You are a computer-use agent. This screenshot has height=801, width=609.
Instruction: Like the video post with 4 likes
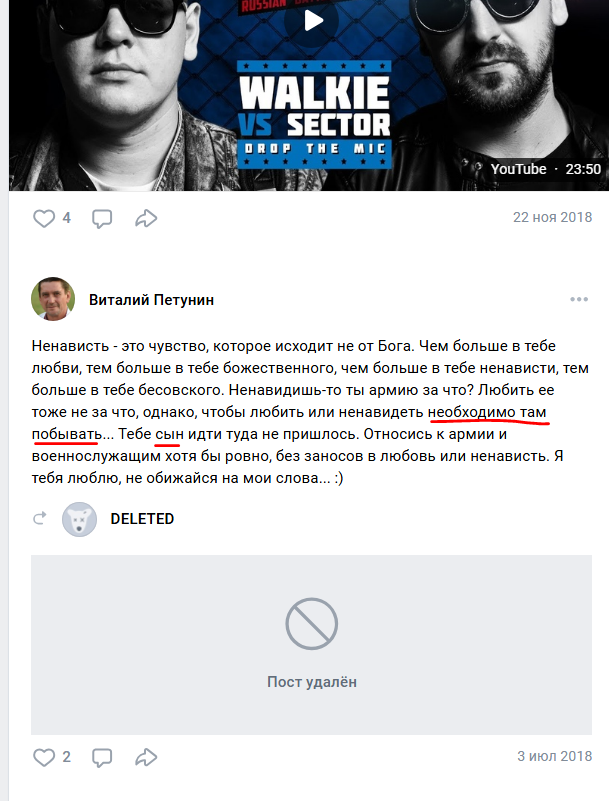44,218
